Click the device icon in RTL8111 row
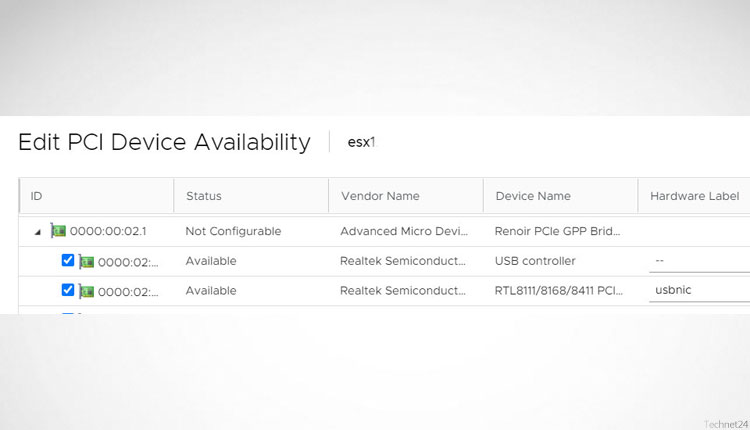Screen dimensions: 750x430 pyautogui.click(x=87, y=291)
